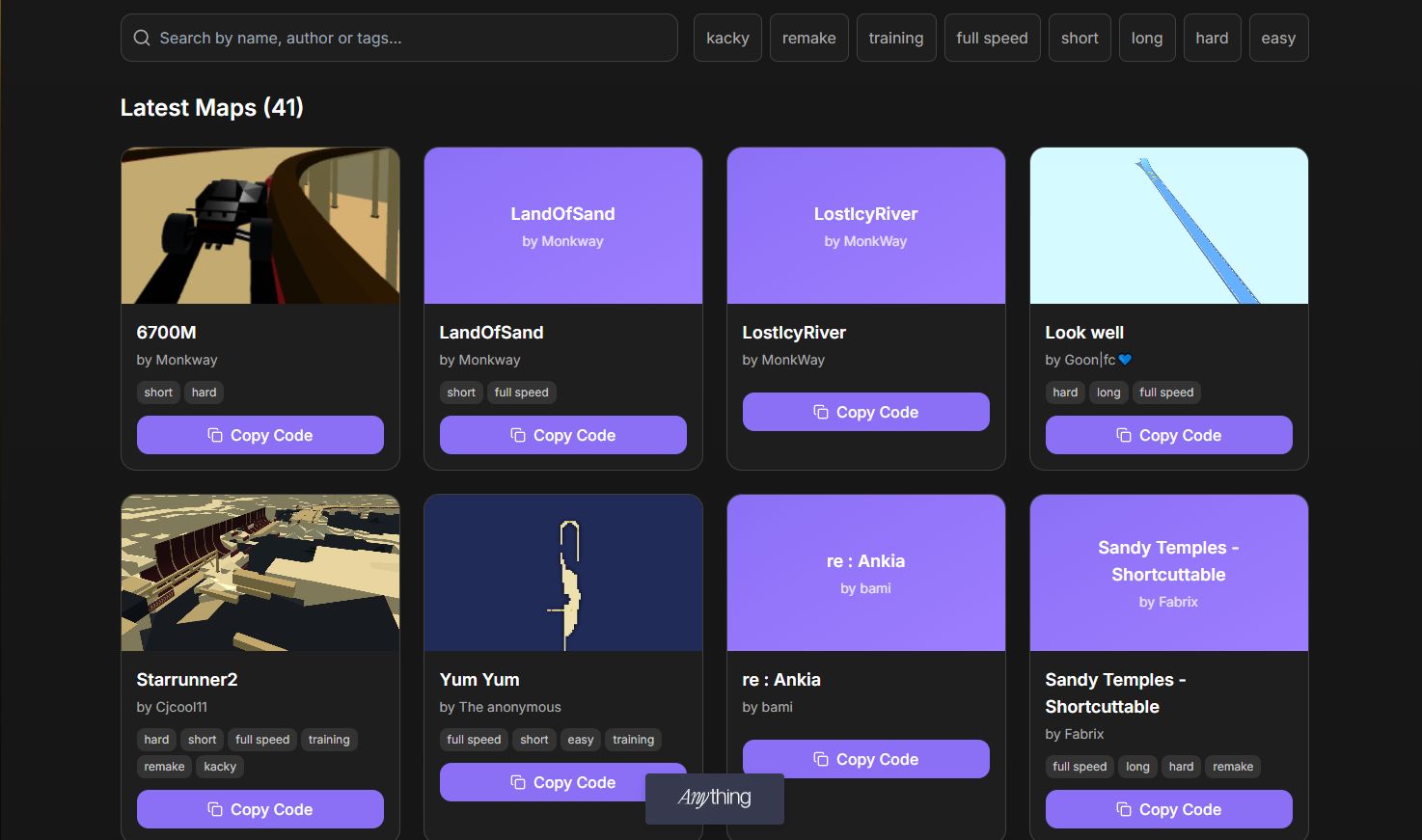Viewport: 1422px width, 840px height.
Task: Click copy icon on 6700M card
Action: click(x=215, y=435)
